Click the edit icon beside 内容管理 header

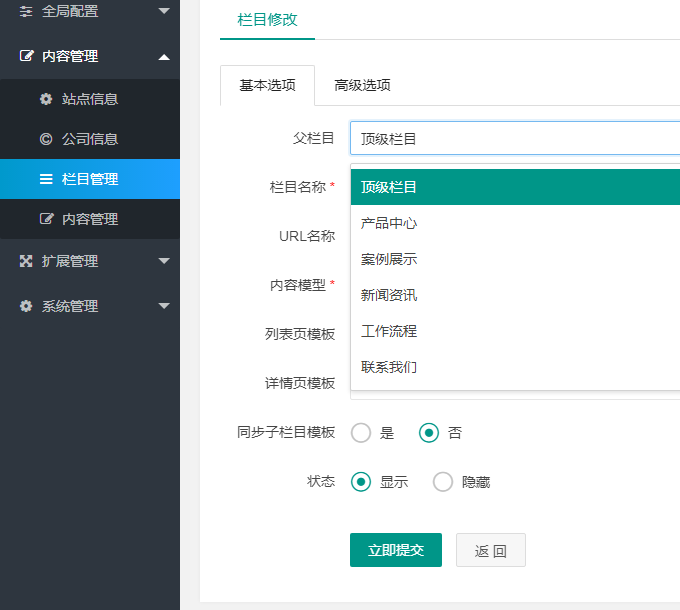click(x=27, y=57)
